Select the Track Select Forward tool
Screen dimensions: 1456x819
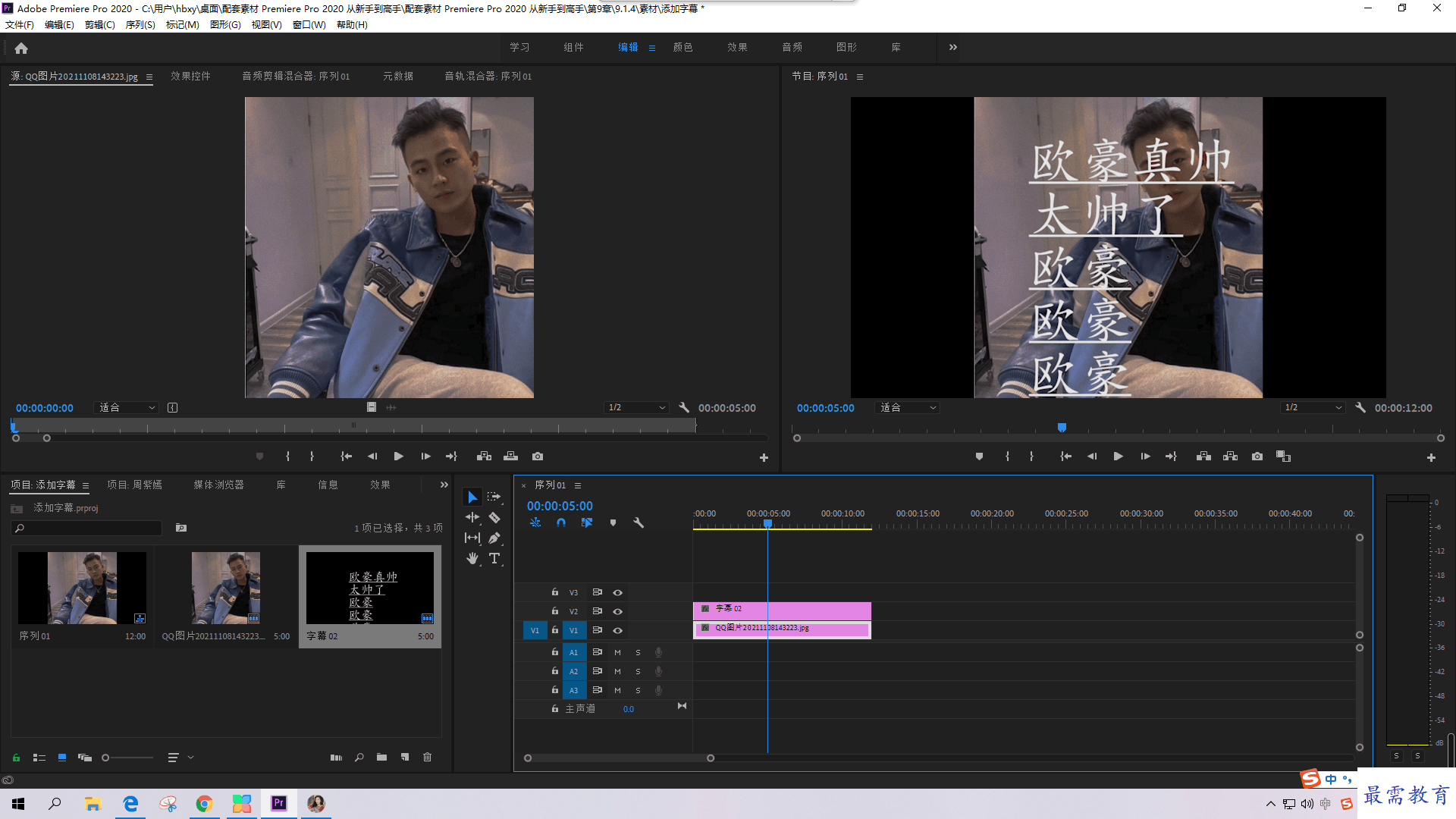click(494, 497)
